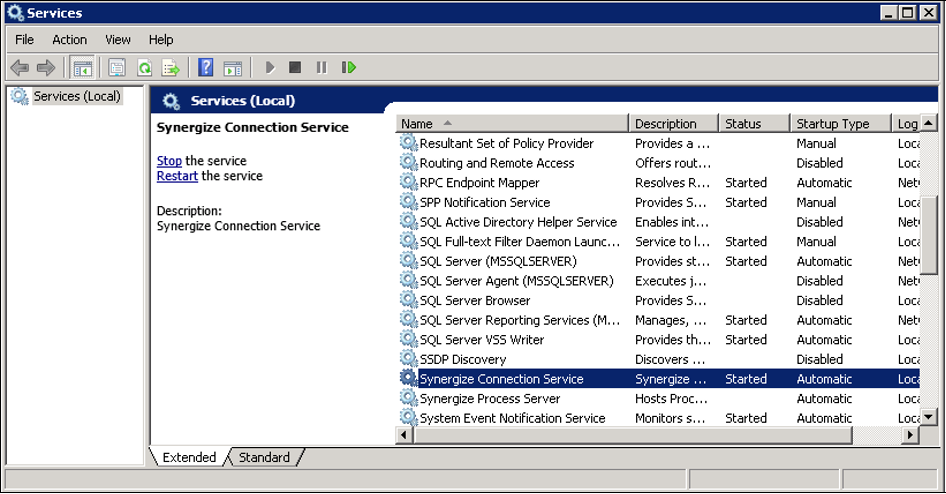The width and height of the screenshot is (946, 494).
Task: Click the vertical scrollbar thumb
Action: pyautogui.click(x=929, y=235)
